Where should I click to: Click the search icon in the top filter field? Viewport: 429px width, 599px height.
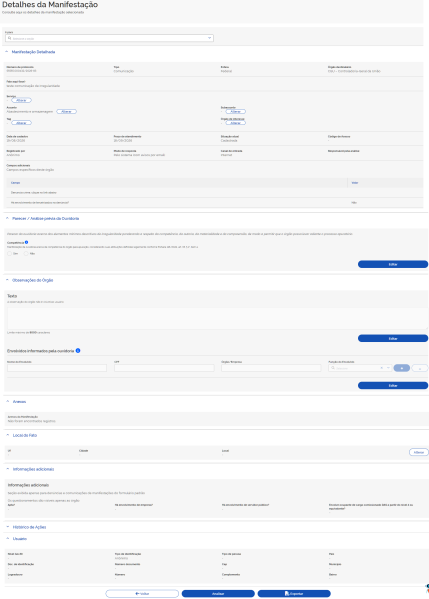[10, 38]
